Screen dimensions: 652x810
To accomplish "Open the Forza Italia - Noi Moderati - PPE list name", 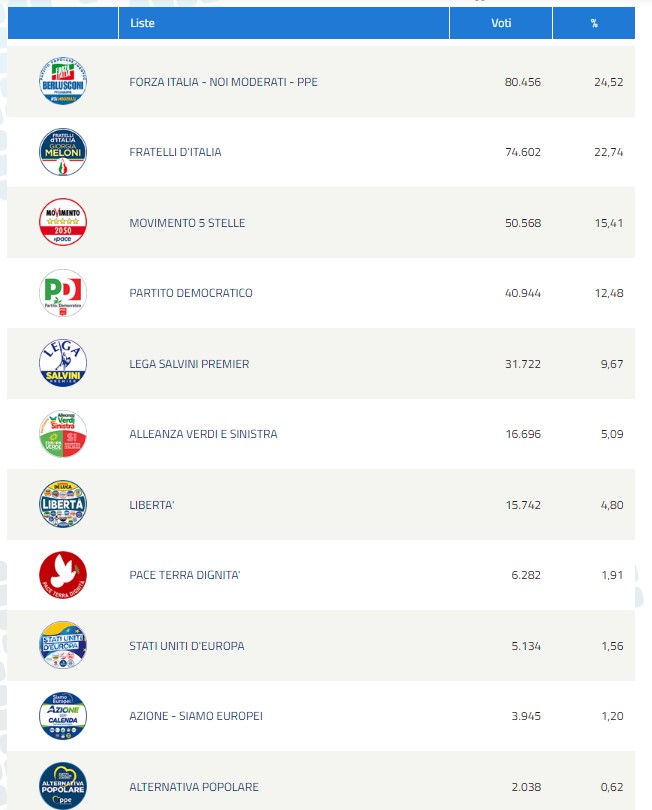I will [x=223, y=82].
